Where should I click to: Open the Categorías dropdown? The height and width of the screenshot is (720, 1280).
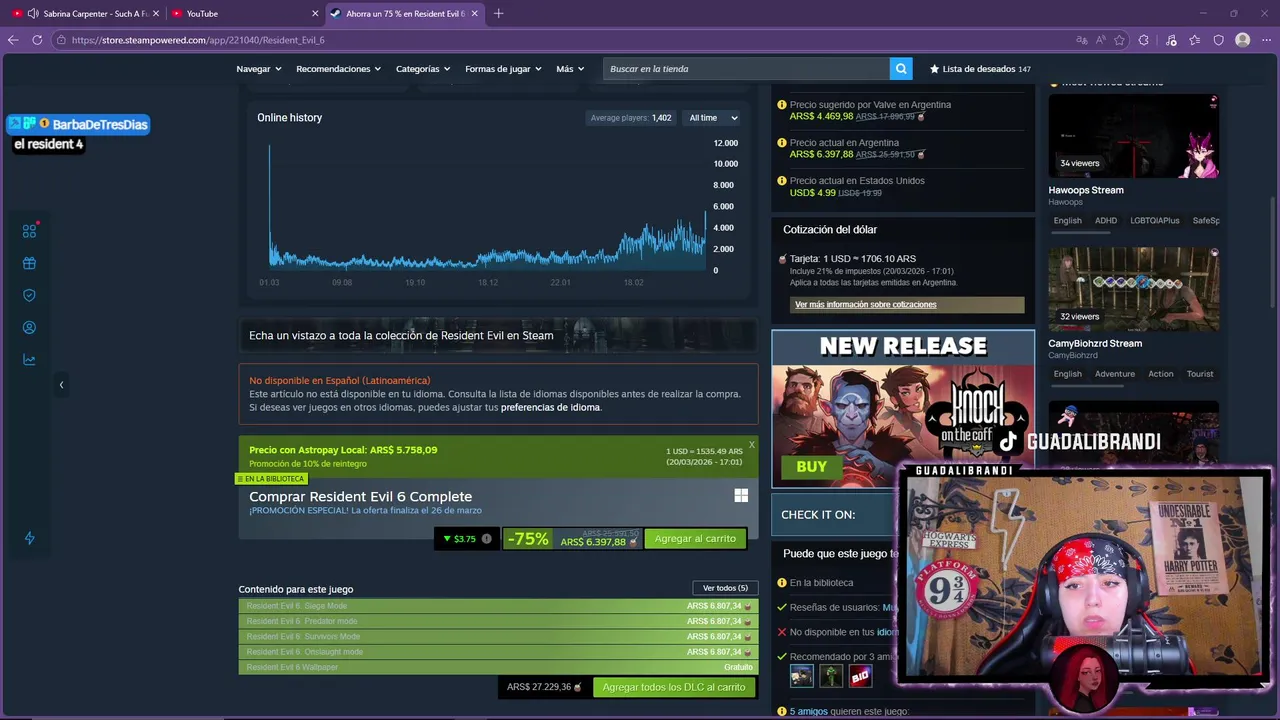tap(423, 69)
